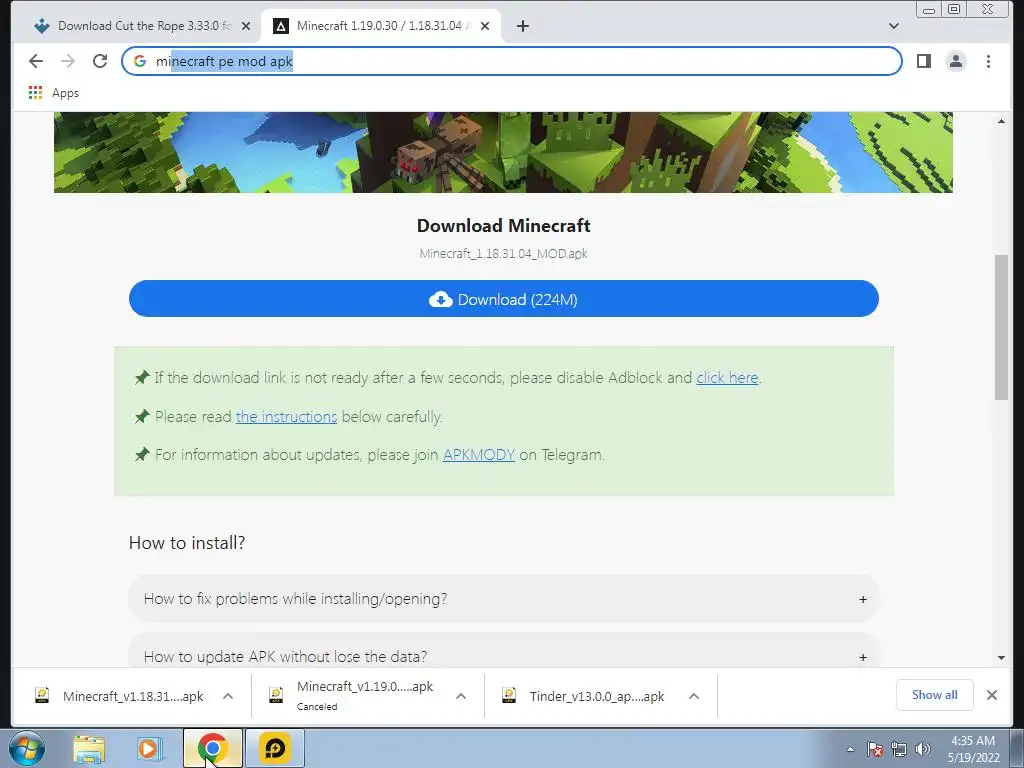The height and width of the screenshot is (768, 1024).
Task: Follow the 'click here' link
Action: point(727,378)
